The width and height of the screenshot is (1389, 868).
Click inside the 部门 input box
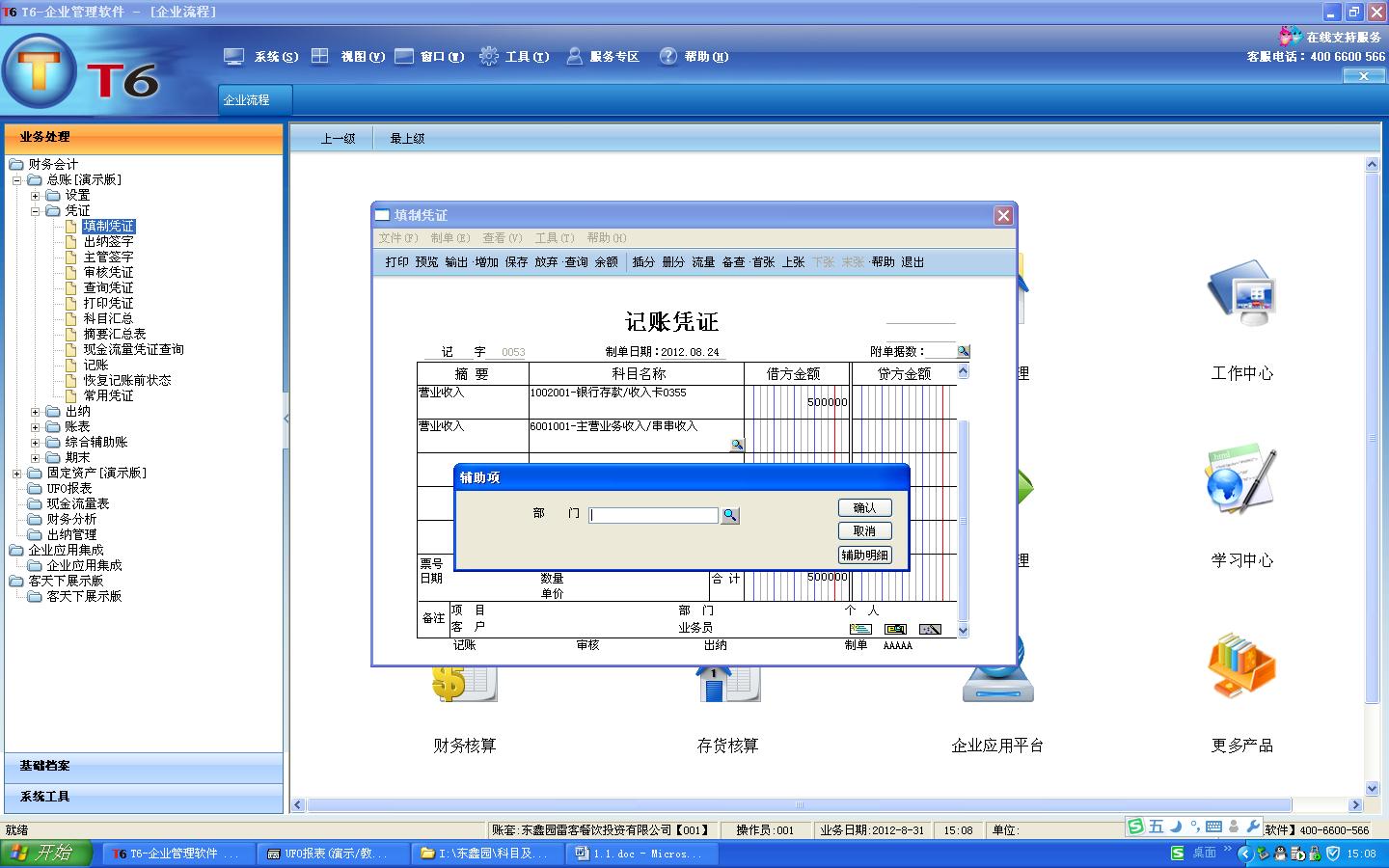click(x=653, y=515)
